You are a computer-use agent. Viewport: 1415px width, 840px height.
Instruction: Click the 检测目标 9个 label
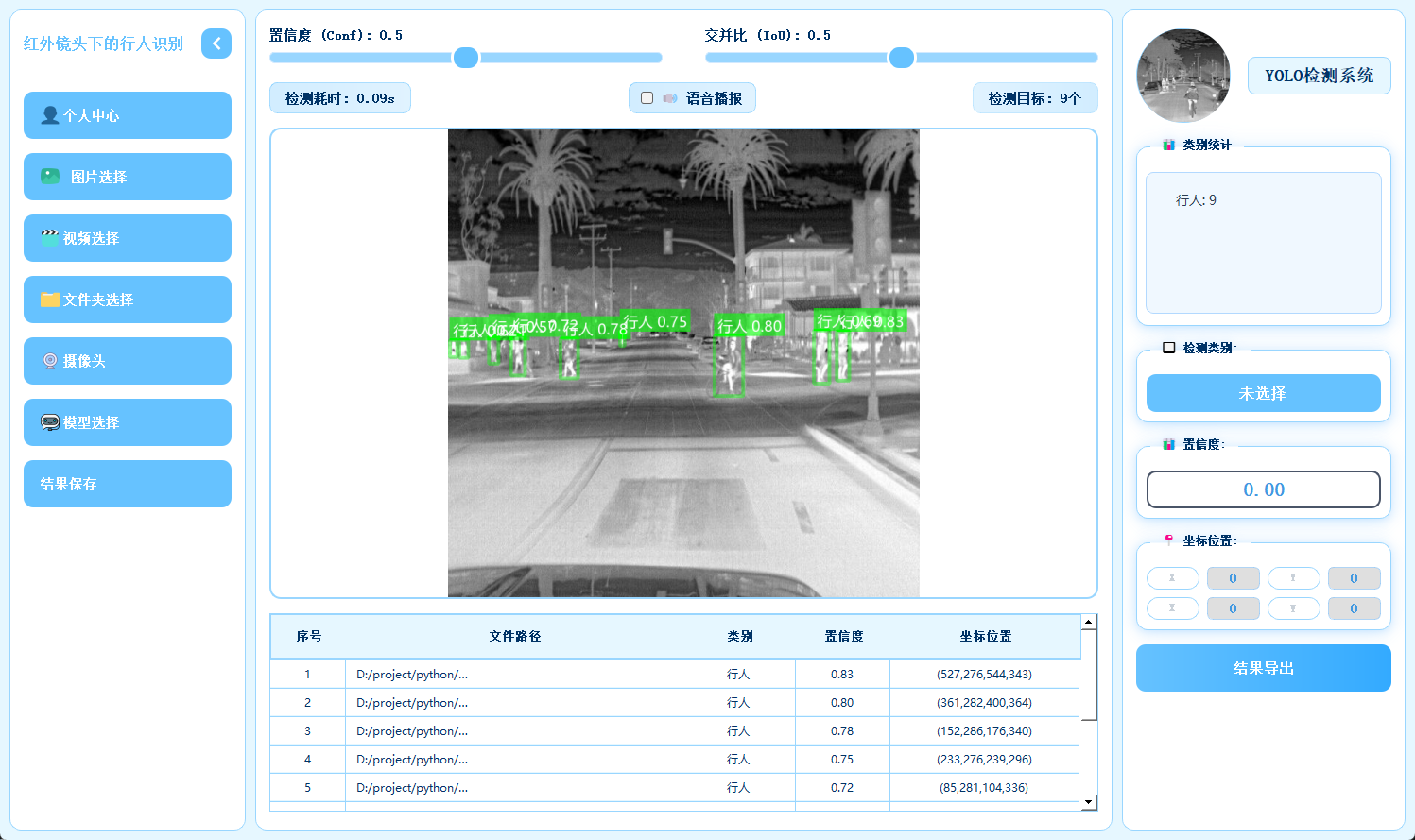tap(1035, 98)
